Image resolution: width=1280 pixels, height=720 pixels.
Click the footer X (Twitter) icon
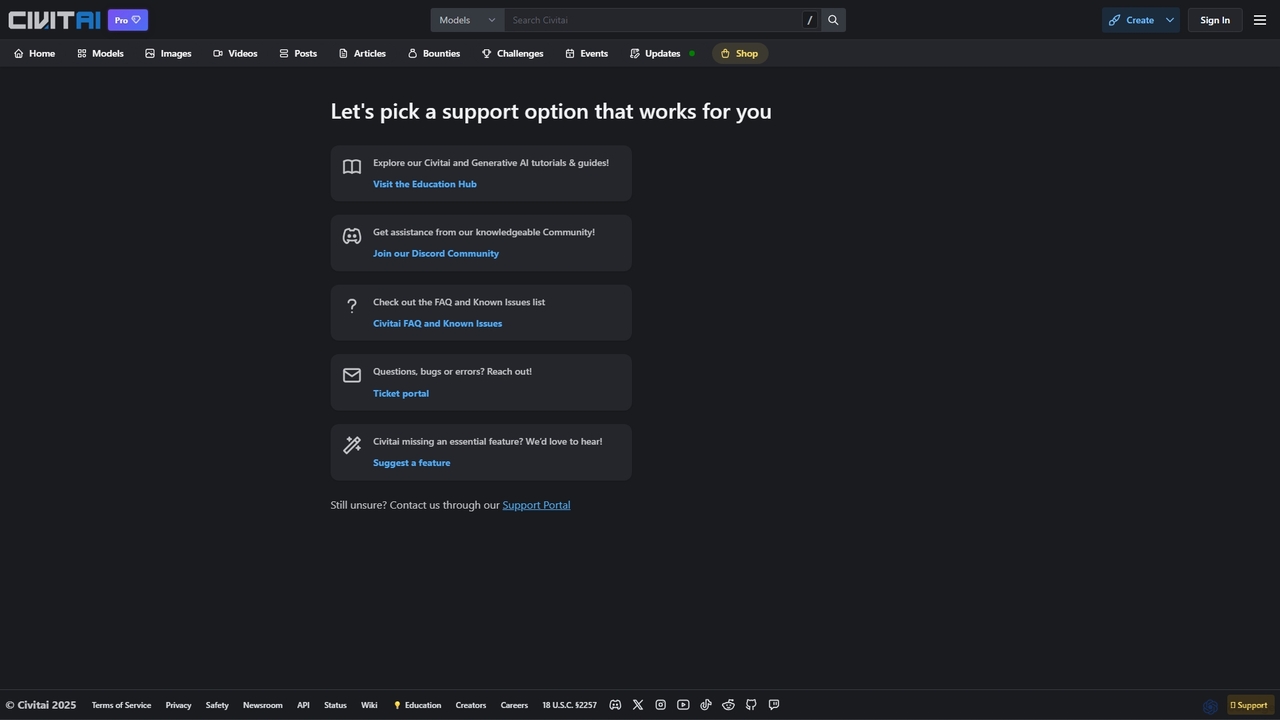point(638,705)
